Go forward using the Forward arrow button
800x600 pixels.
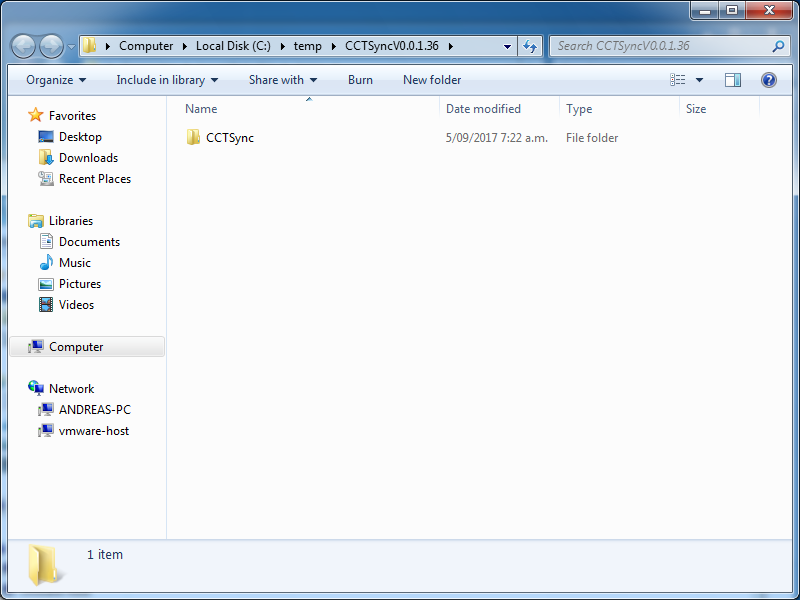51,46
